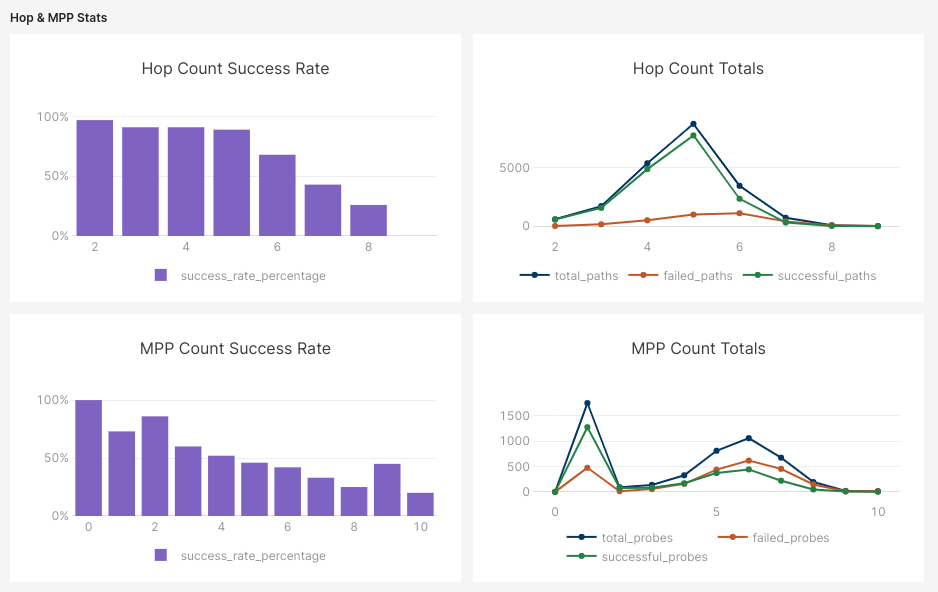Click the Hop Count Totals chart title

698,69
